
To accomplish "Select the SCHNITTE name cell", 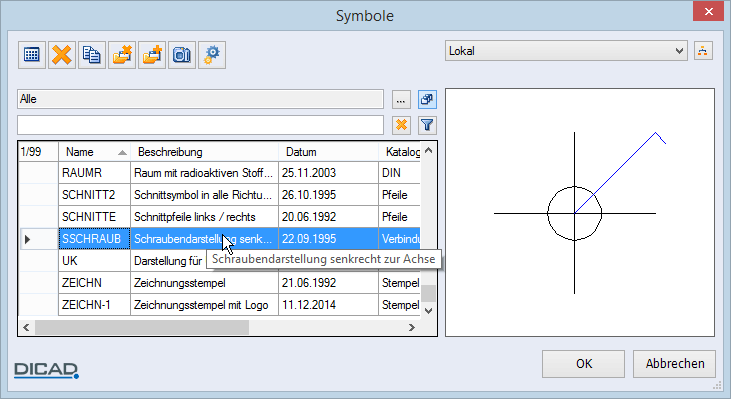I will point(95,217).
